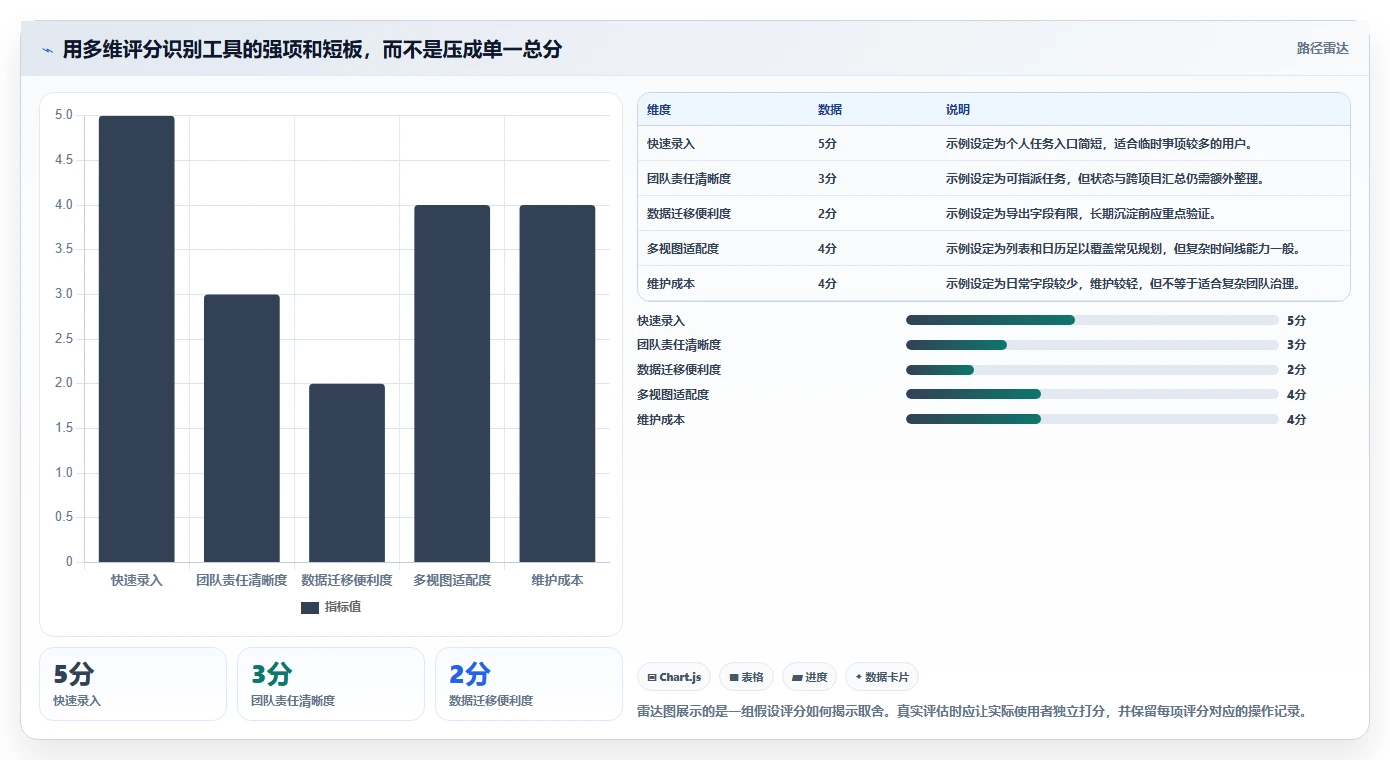Screen dimensions: 1390x760
Task: Click the description starting 示例设定为日常字段较少
Action: tap(1123, 284)
